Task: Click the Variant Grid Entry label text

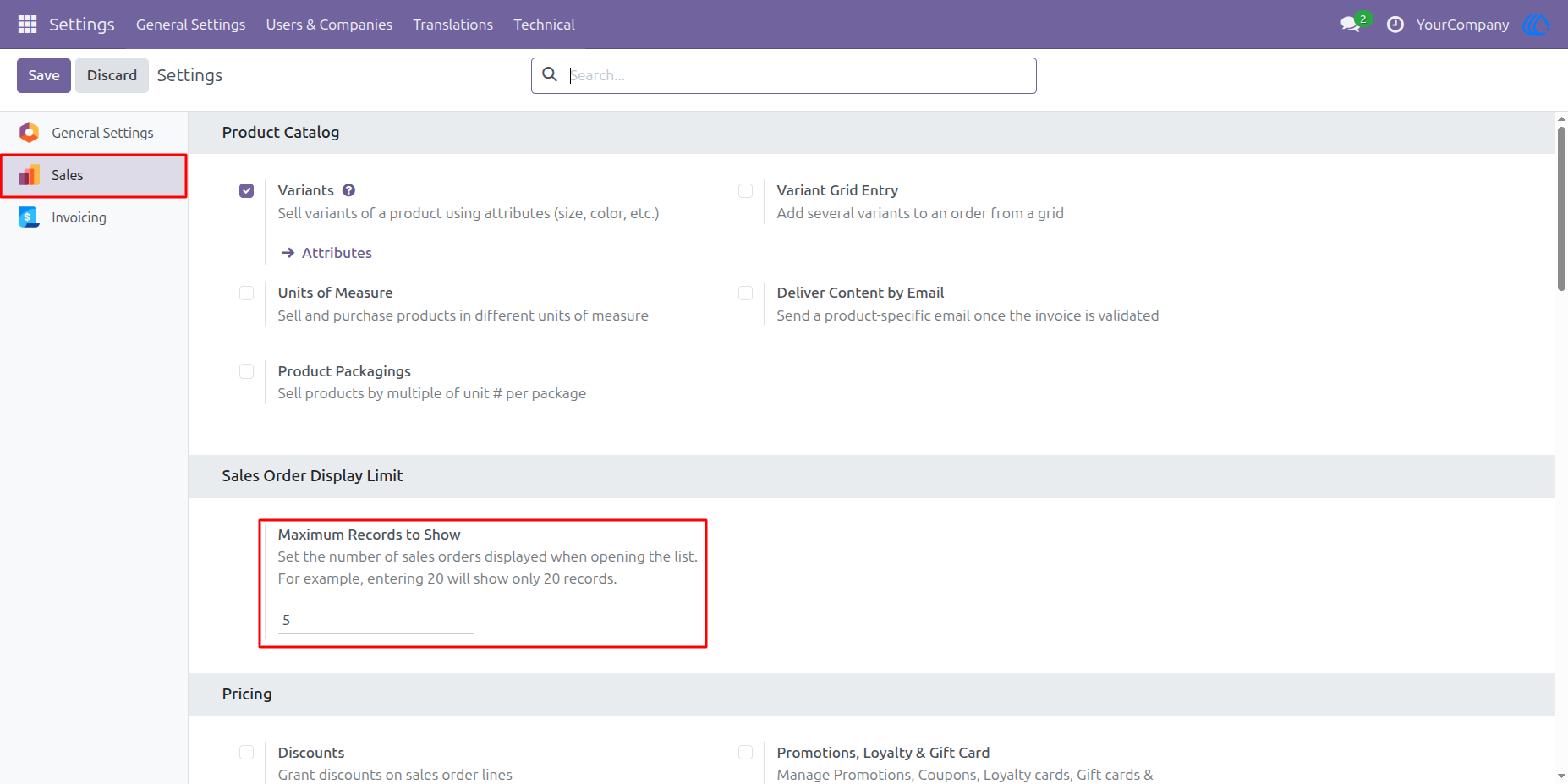Action: [837, 190]
